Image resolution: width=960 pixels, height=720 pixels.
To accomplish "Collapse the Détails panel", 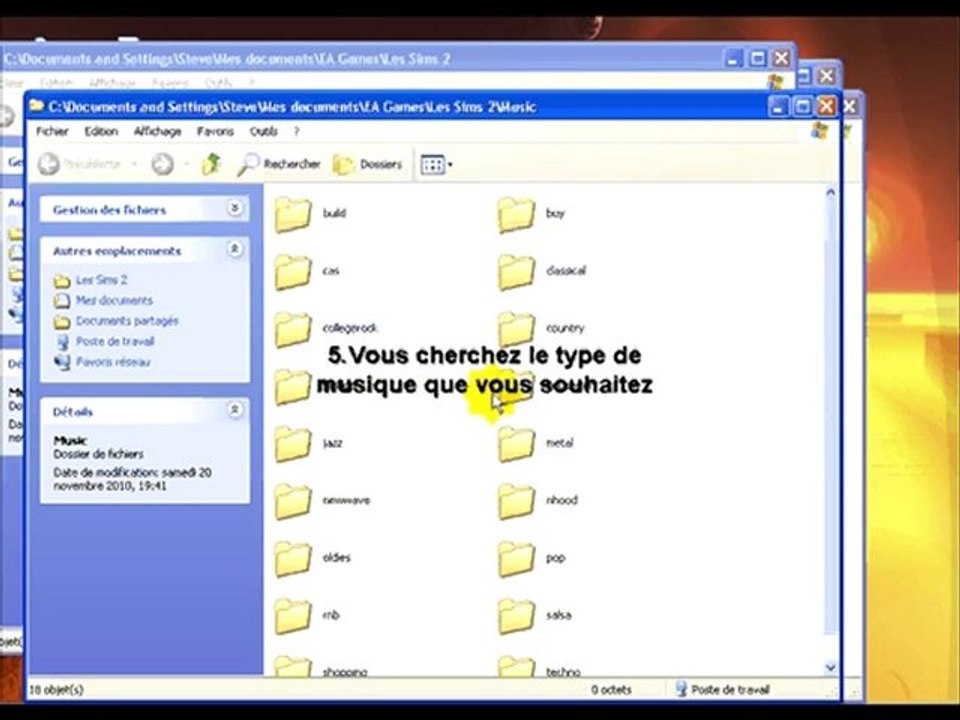I will pos(234,410).
